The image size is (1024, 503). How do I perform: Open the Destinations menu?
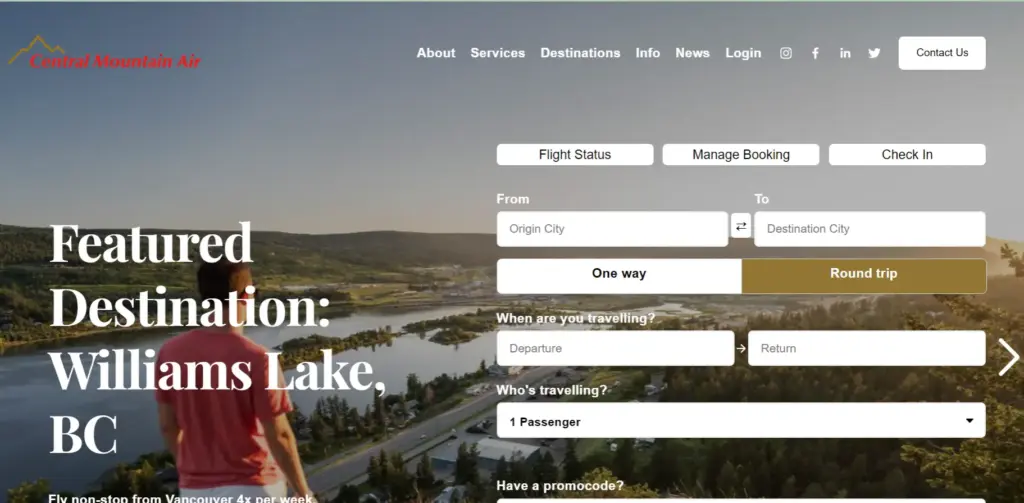click(580, 53)
